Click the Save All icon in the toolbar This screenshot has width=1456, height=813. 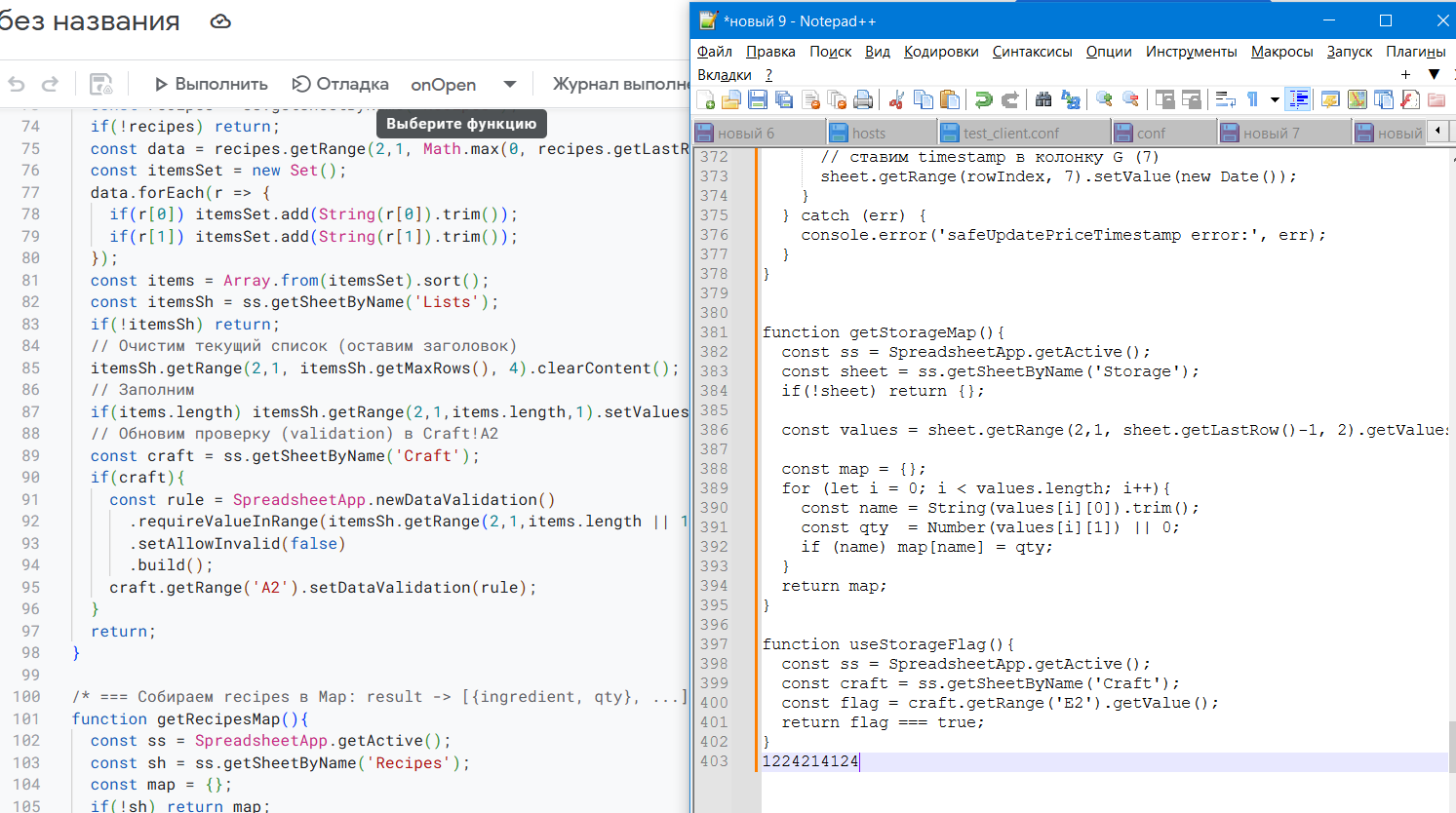click(x=784, y=99)
